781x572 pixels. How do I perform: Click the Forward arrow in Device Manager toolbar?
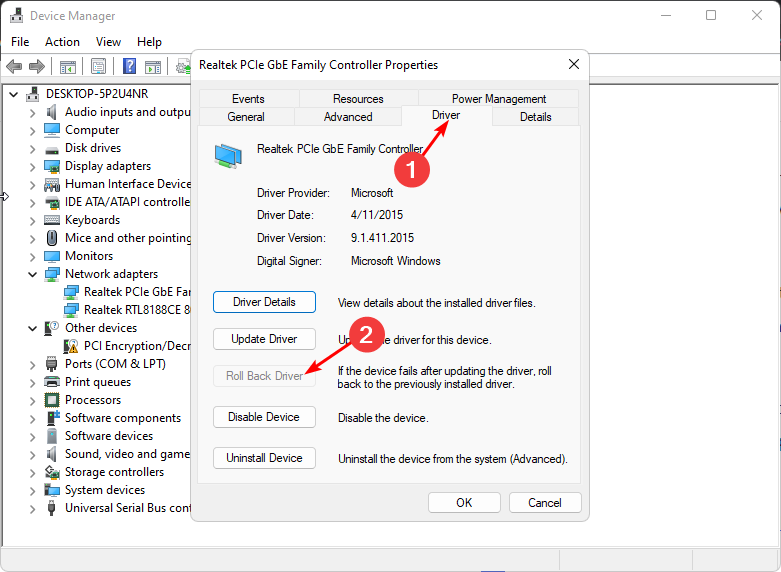point(37,66)
